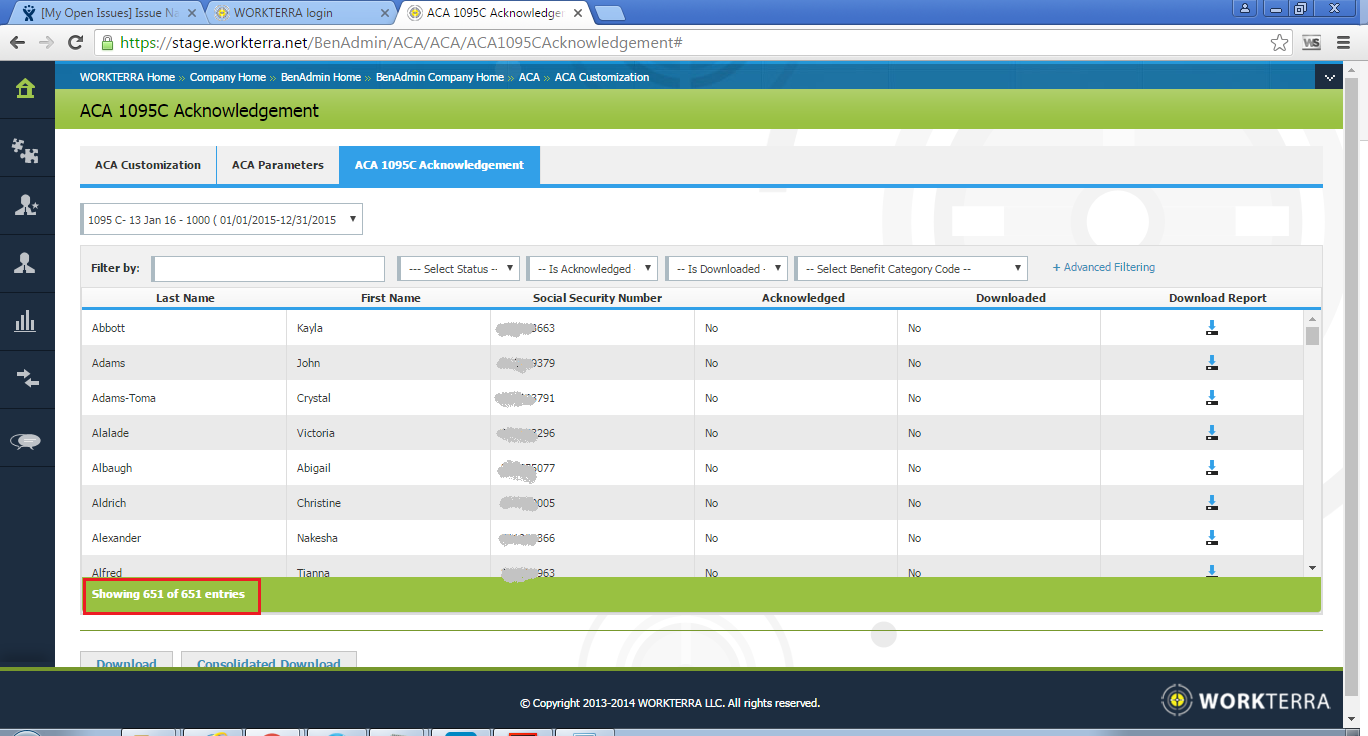Click the table scrollbar down arrow
This screenshot has height=736, width=1368.
[1312, 568]
